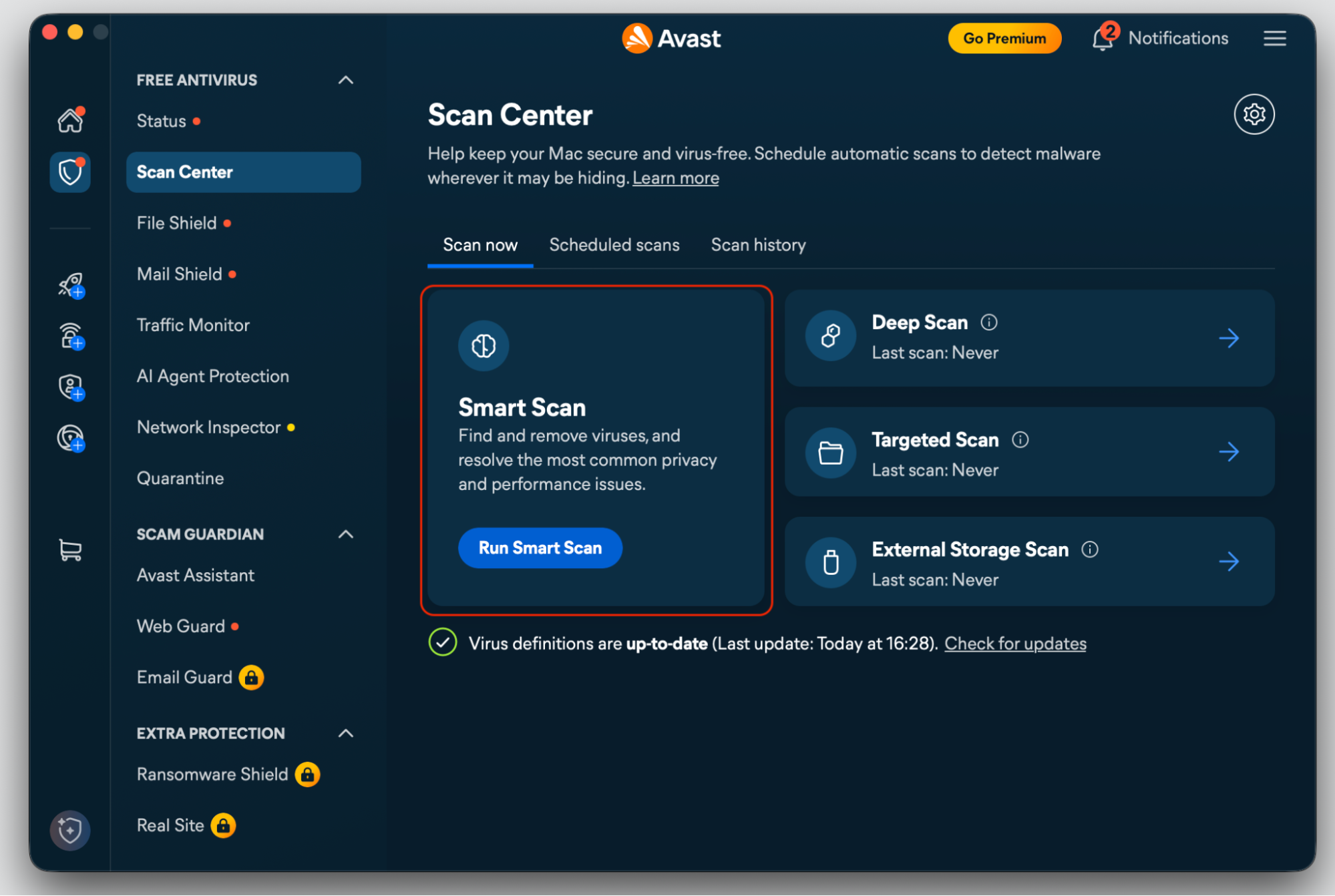
Task: Click the Targeted Scan arrow
Action: [1228, 452]
